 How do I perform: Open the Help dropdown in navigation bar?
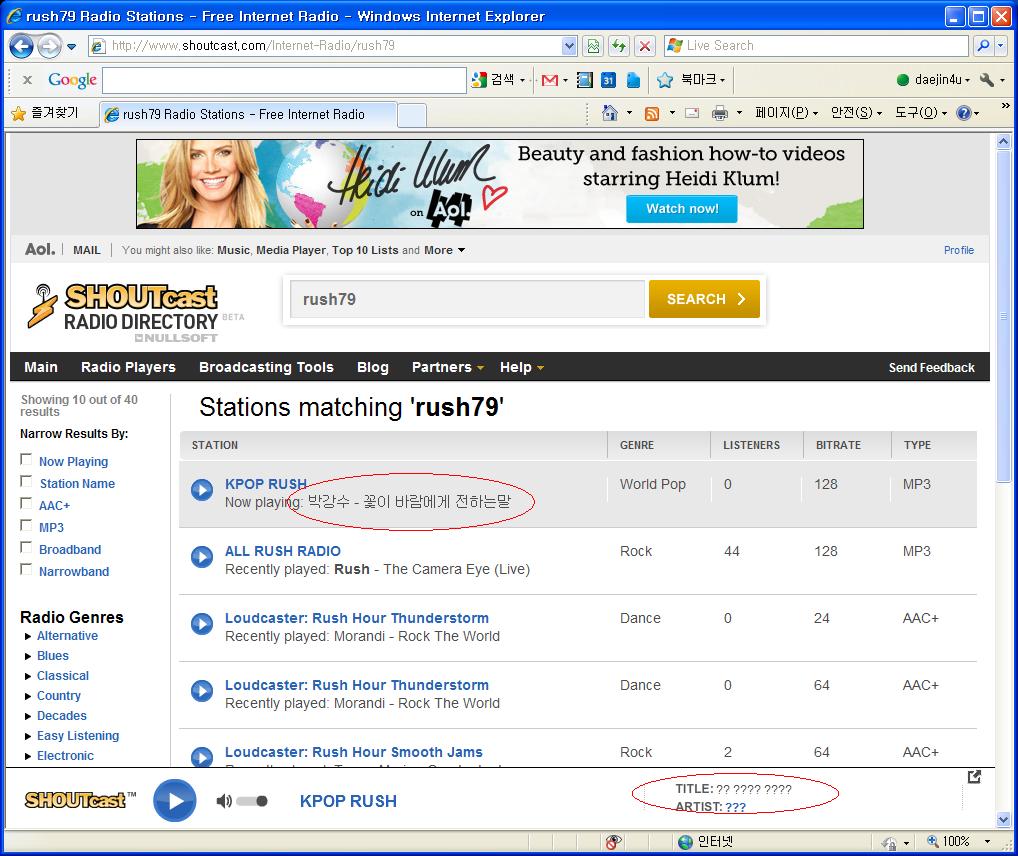coord(521,367)
